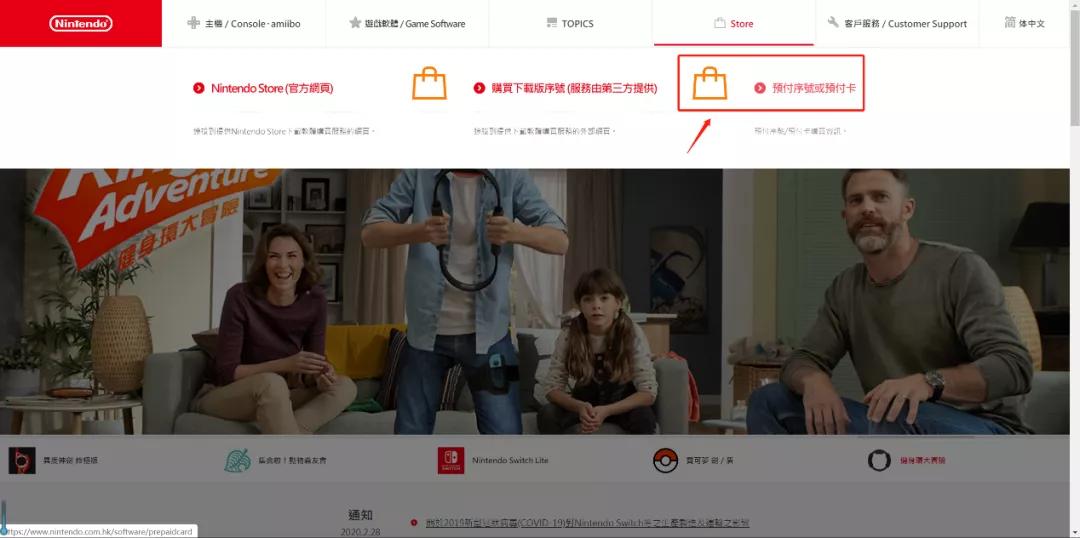Click the page vertical scrollbar
The width and height of the screenshot is (1080, 538).
coord(1075,69)
